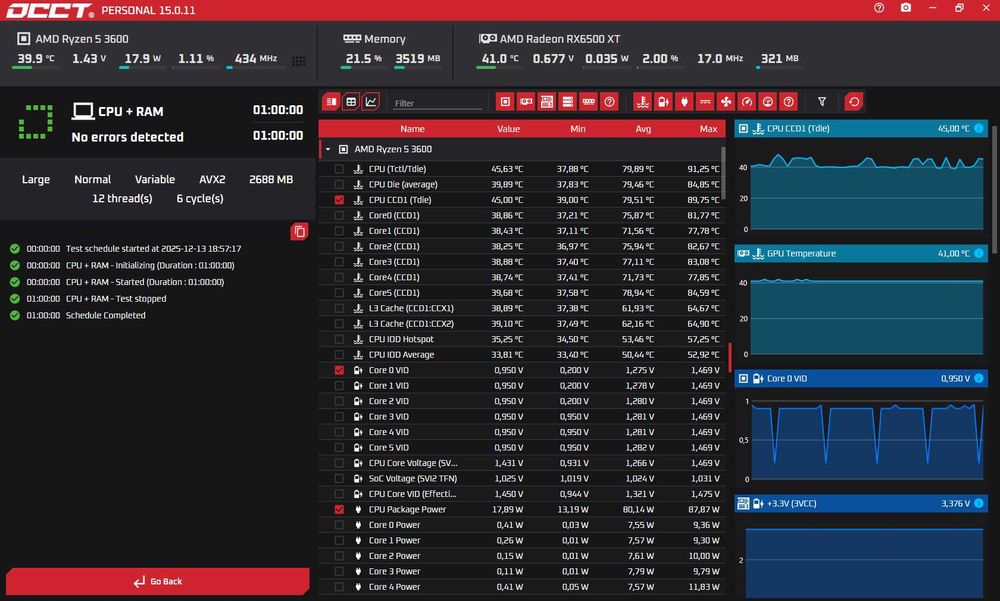
Task: Click the CPU icon in CPU CCD1 graph header
Action: (743, 128)
